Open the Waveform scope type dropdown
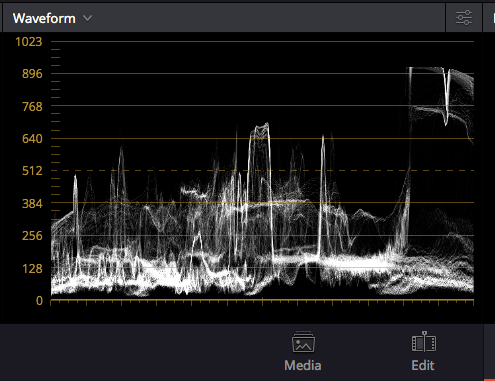Screen dimensions: 495x381 [52, 18]
